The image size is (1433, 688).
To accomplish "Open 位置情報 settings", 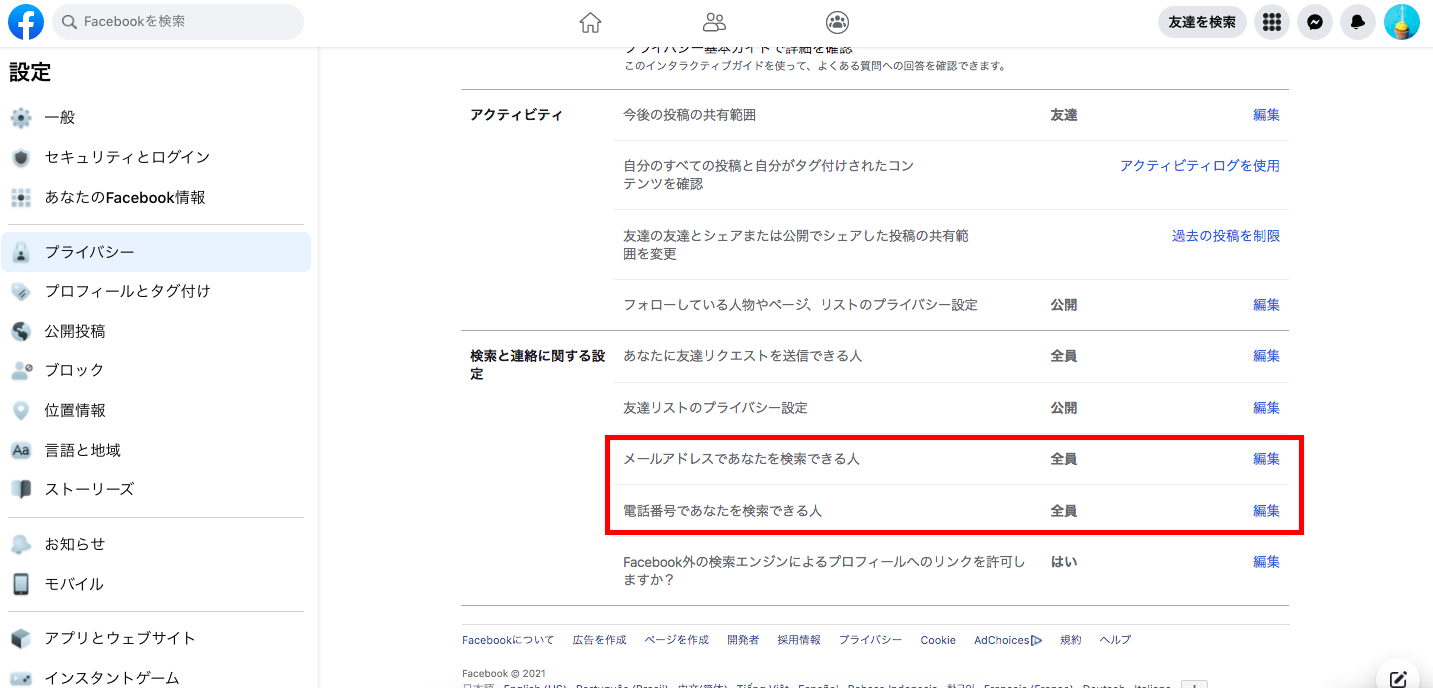I will tap(156, 410).
